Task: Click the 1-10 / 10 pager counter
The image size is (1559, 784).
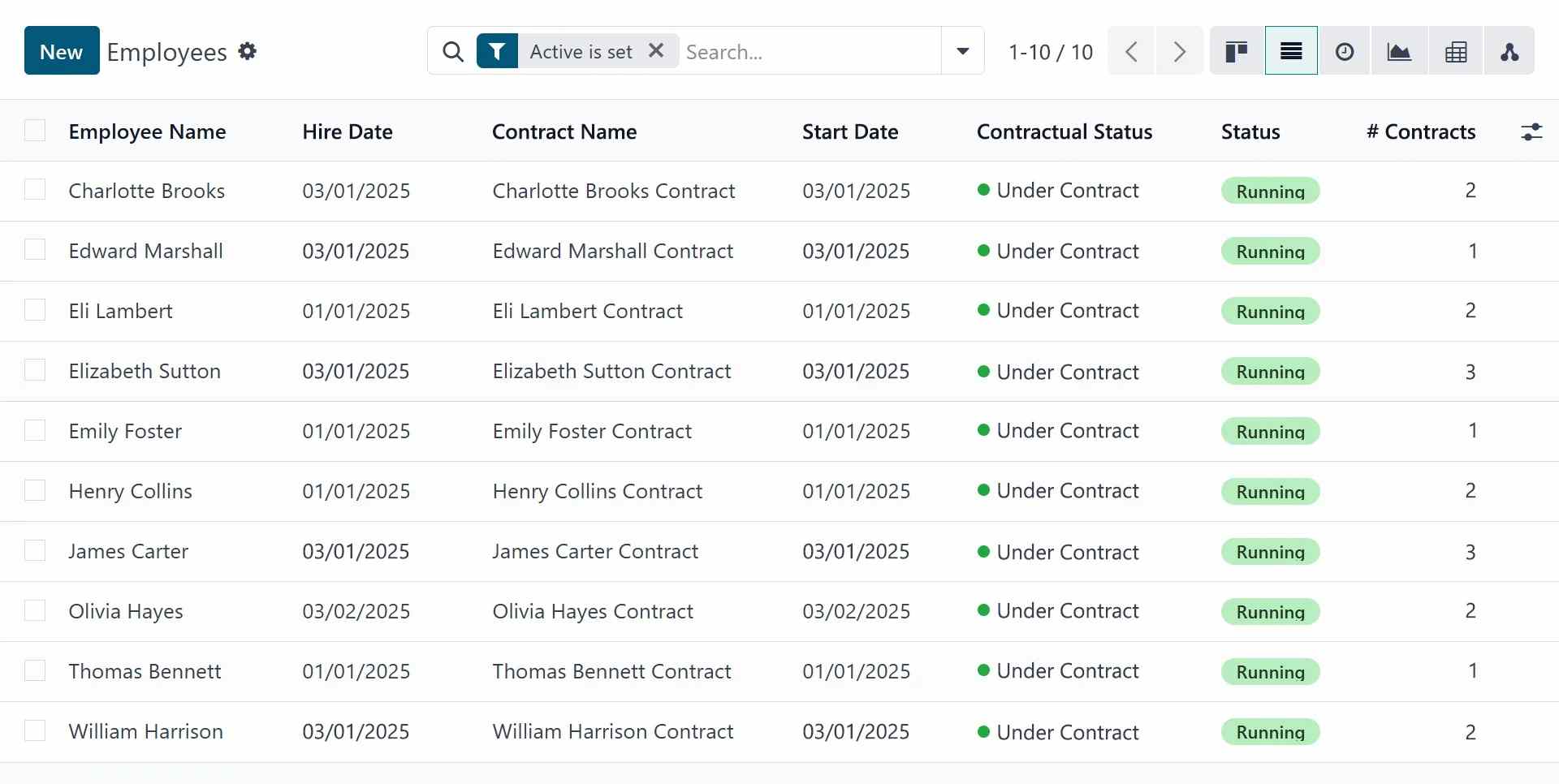Action: coord(1051,52)
